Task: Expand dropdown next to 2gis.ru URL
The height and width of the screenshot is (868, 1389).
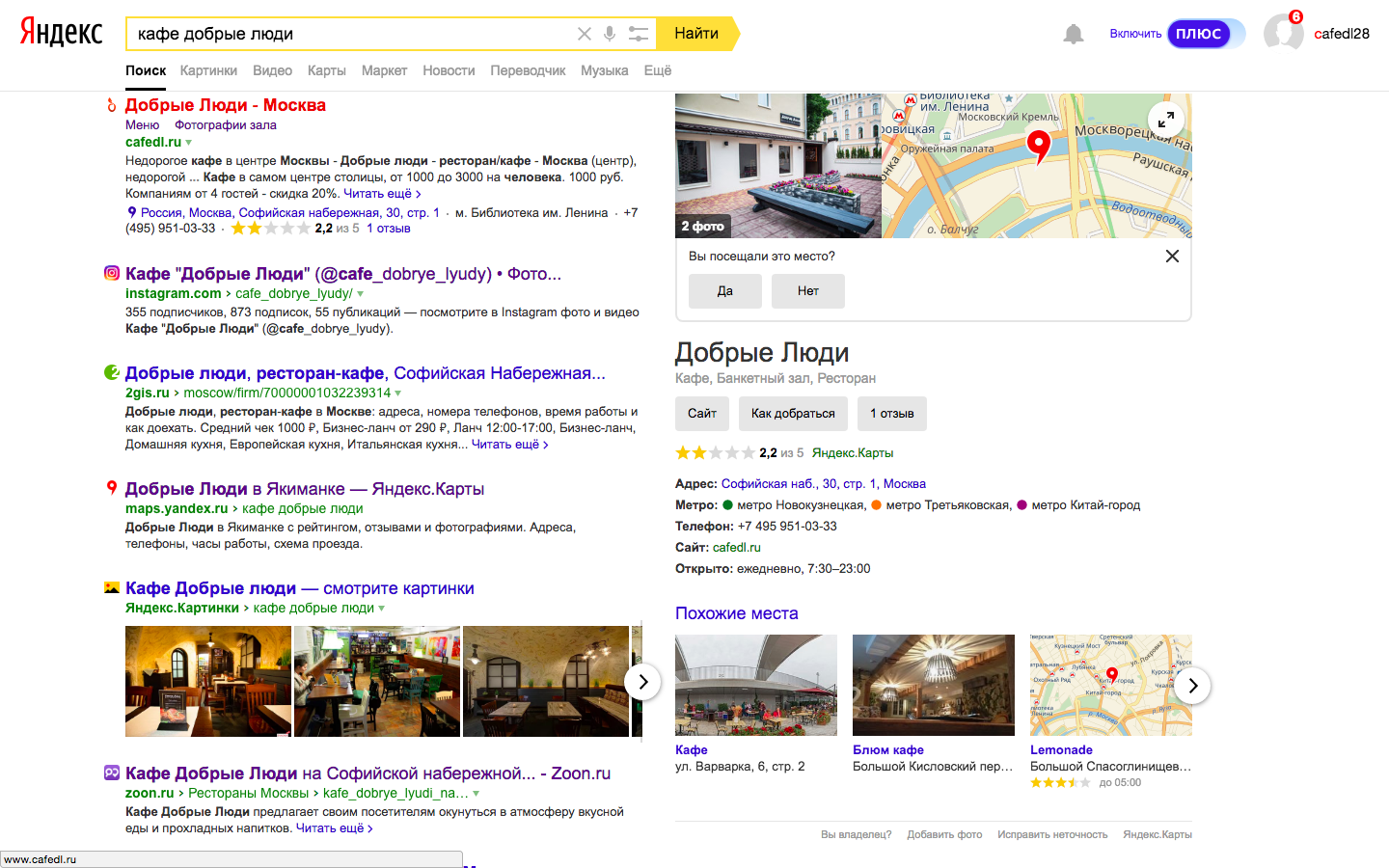Action: click(398, 393)
